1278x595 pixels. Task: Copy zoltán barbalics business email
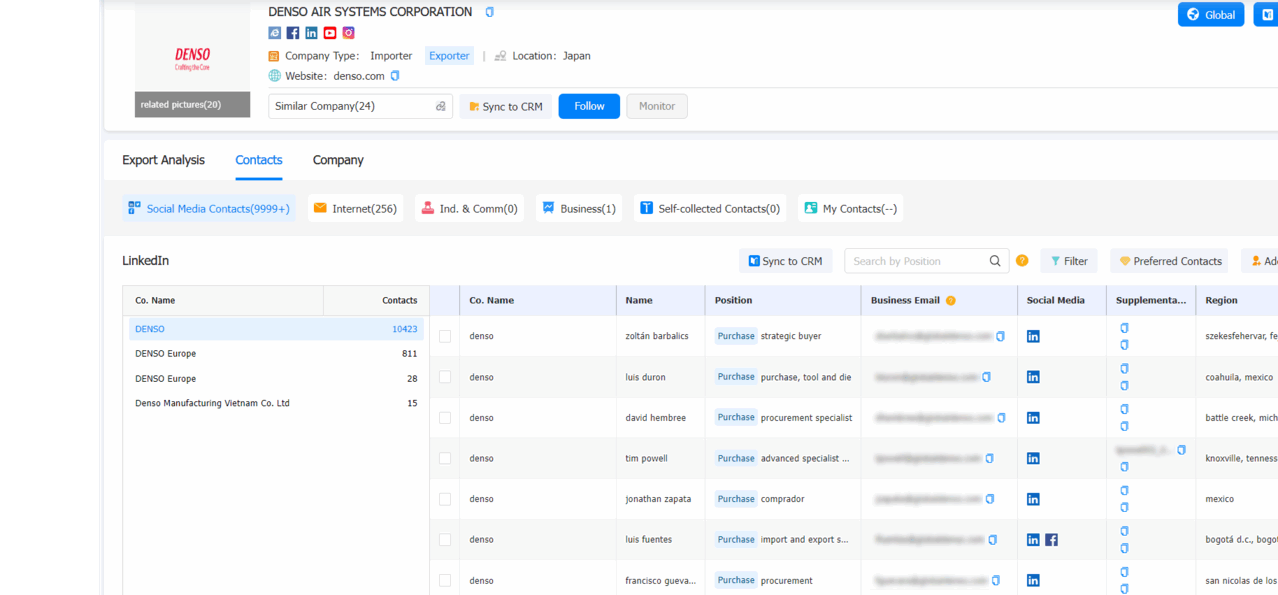[x=1000, y=336]
